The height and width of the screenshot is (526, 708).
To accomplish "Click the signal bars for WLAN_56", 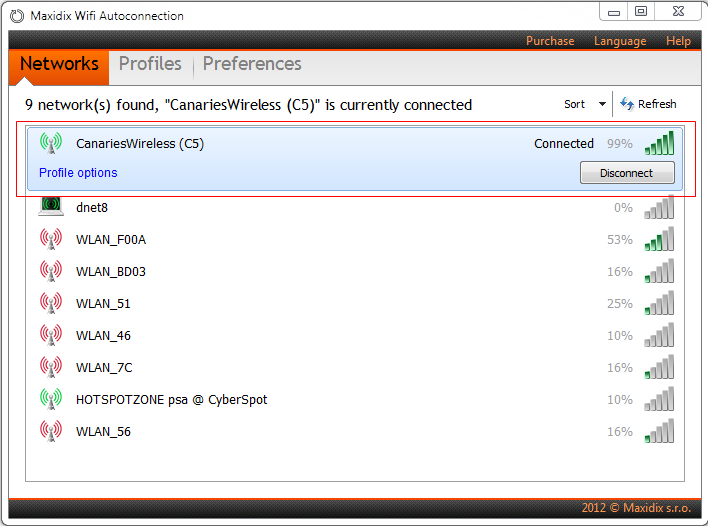I will pyautogui.click(x=659, y=431).
